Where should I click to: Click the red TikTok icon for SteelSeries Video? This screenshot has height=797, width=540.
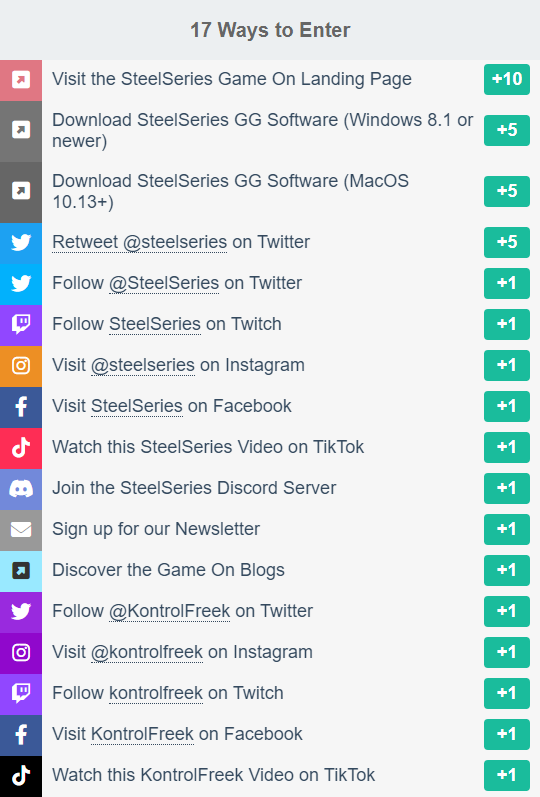point(21,448)
